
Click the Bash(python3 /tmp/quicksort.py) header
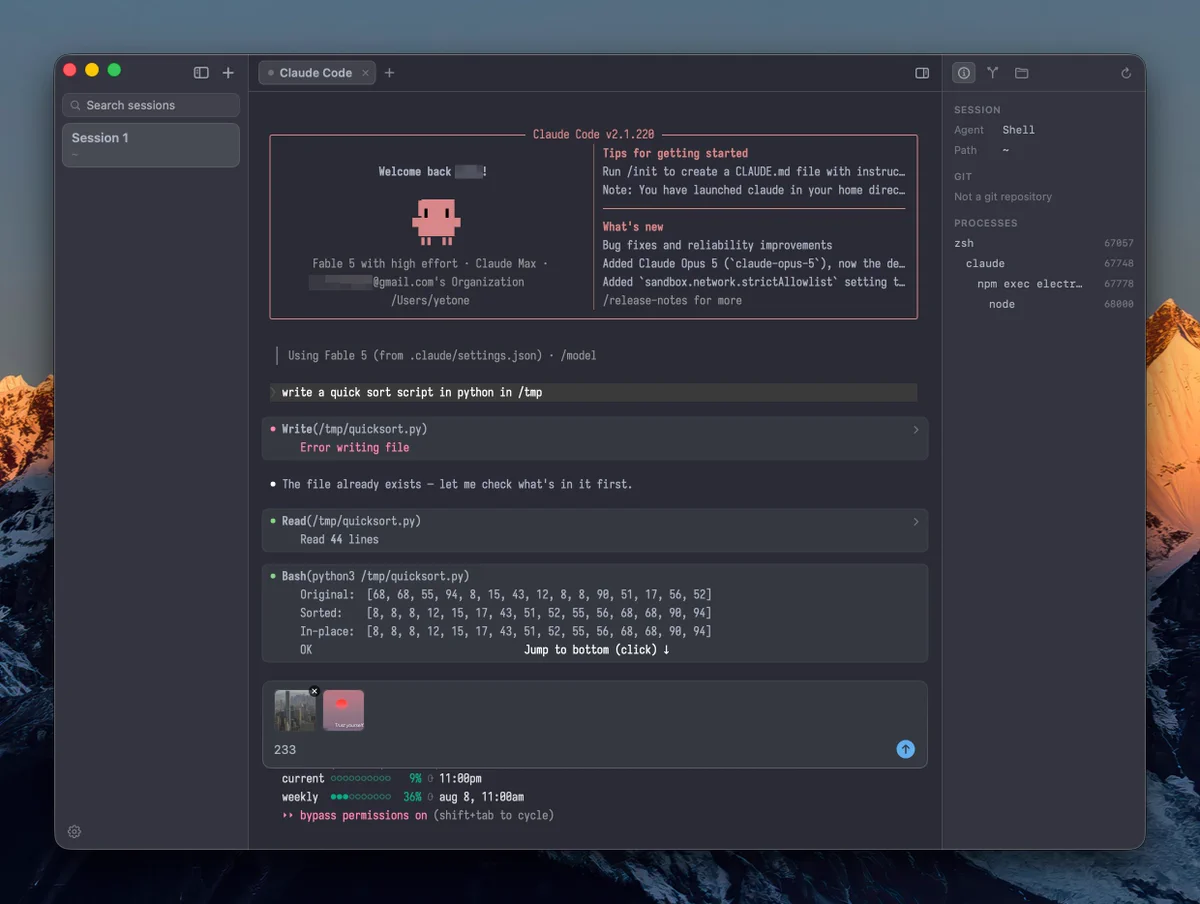point(375,576)
